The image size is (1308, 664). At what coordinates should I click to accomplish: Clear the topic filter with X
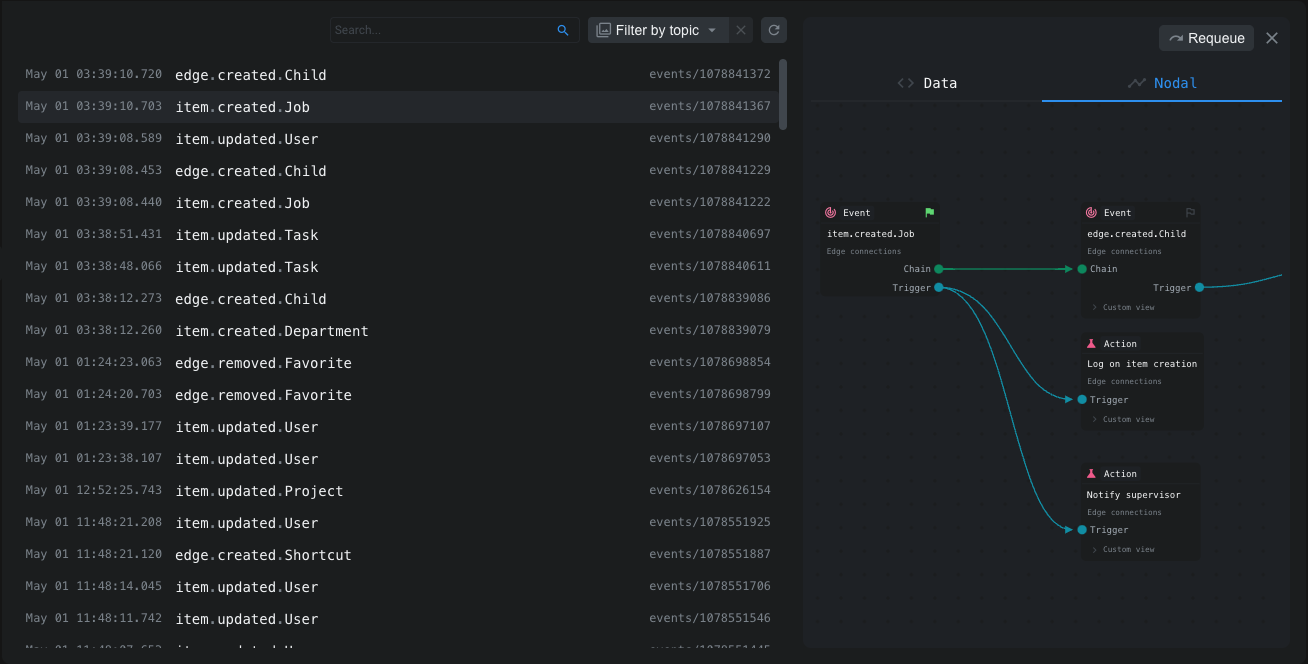pos(741,30)
